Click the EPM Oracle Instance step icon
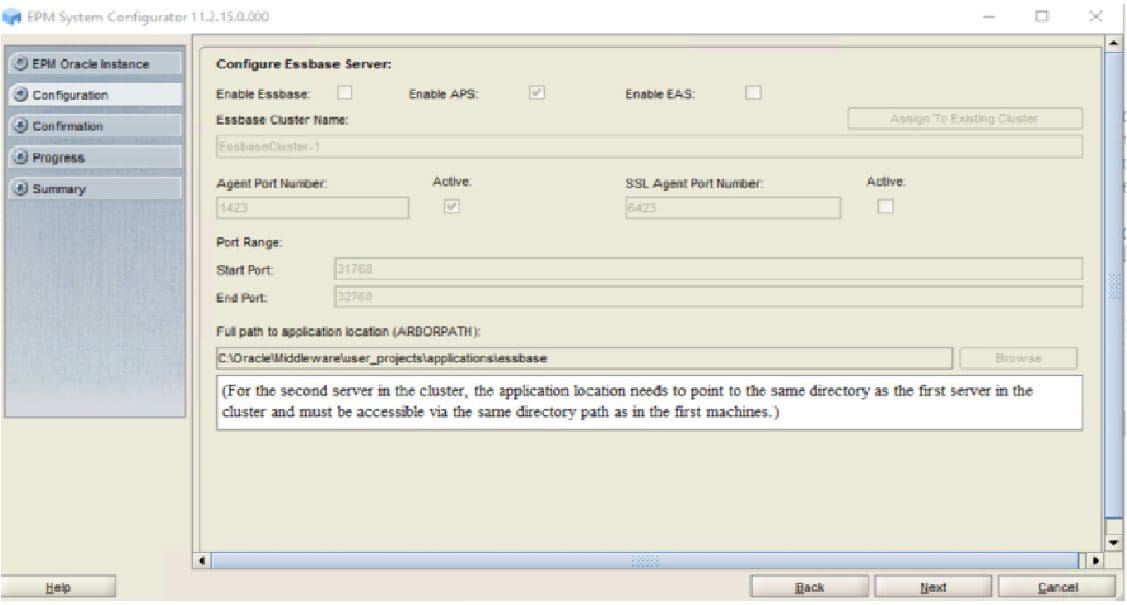Image resolution: width=1127 pixels, height=605 pixels. [x=21, y=64]
